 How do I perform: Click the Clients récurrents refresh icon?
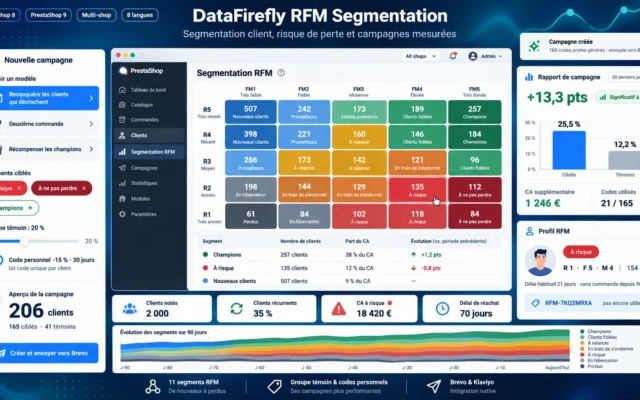(x=236, y=309)
